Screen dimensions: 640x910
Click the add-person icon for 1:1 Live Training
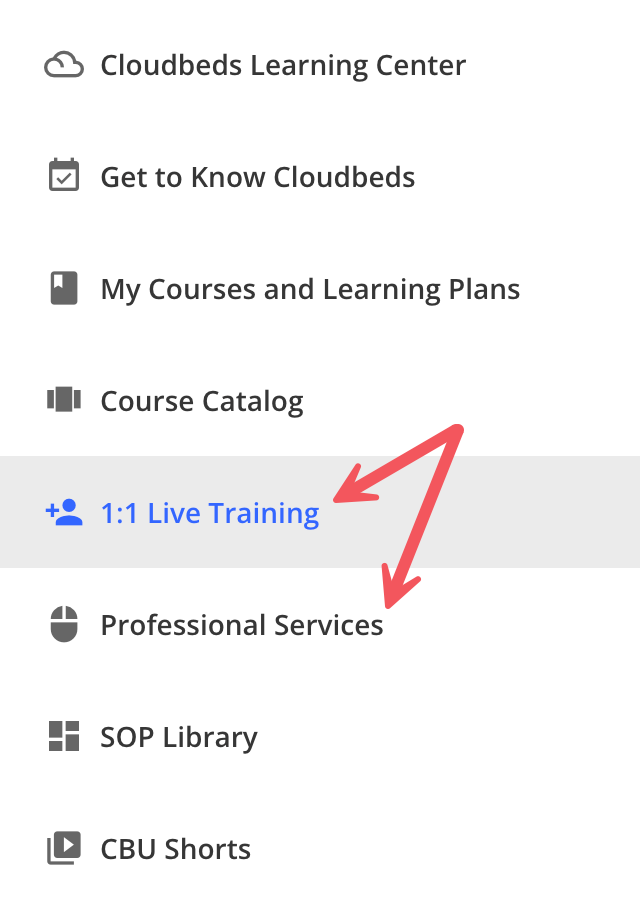64,513
